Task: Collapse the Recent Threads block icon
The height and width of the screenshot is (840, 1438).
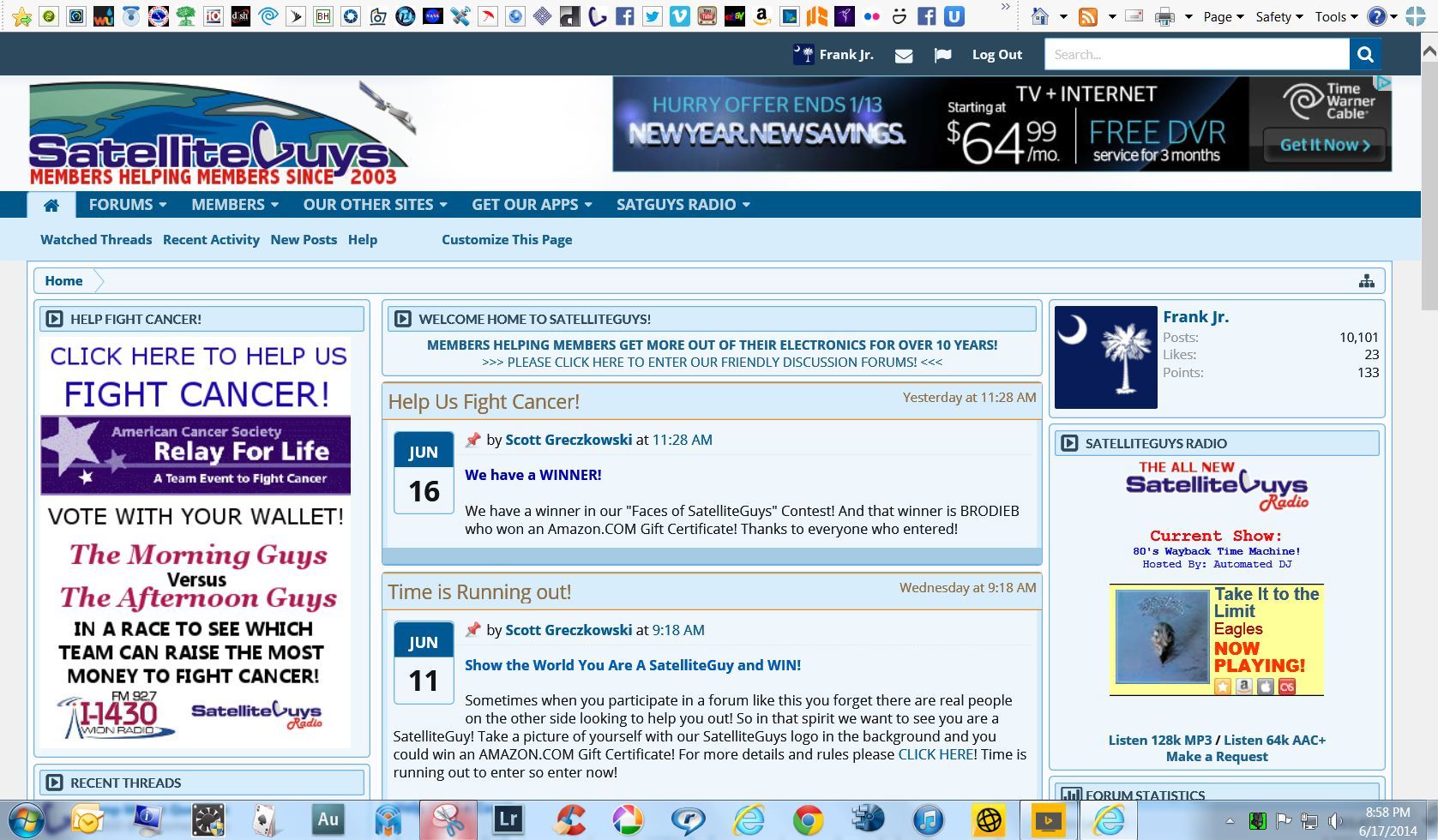Action: pyautogui.click(x=54, y=783)
